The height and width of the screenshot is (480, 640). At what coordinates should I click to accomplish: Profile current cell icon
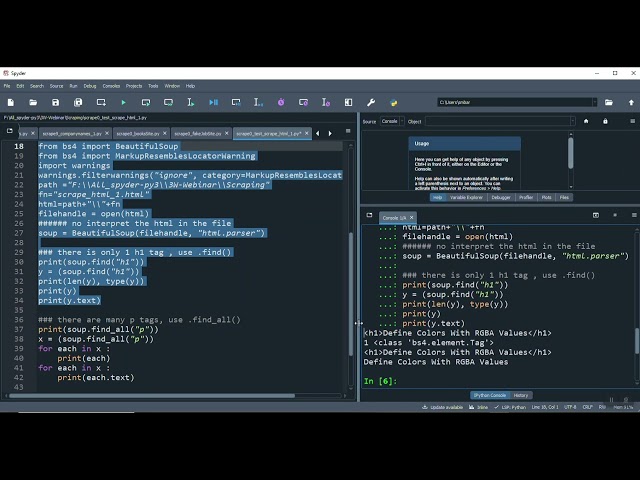(x=303, y=102)
